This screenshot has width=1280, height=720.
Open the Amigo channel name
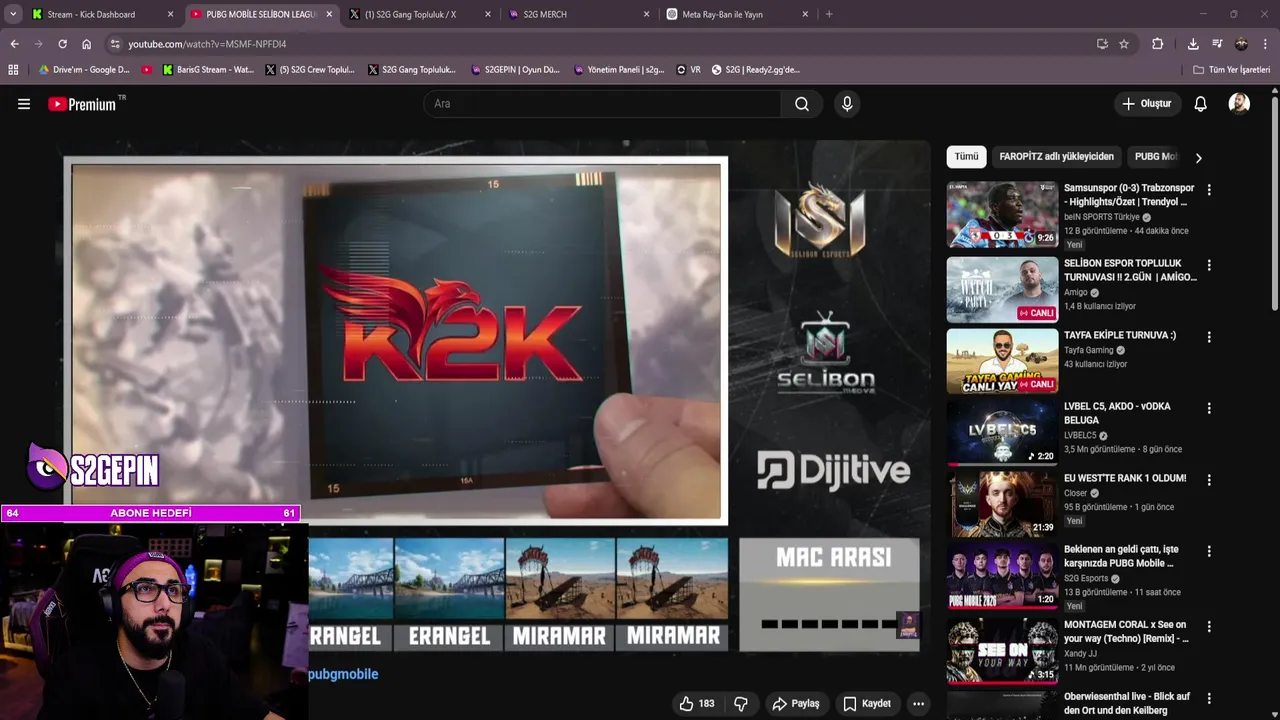(x=1075, y=292)
